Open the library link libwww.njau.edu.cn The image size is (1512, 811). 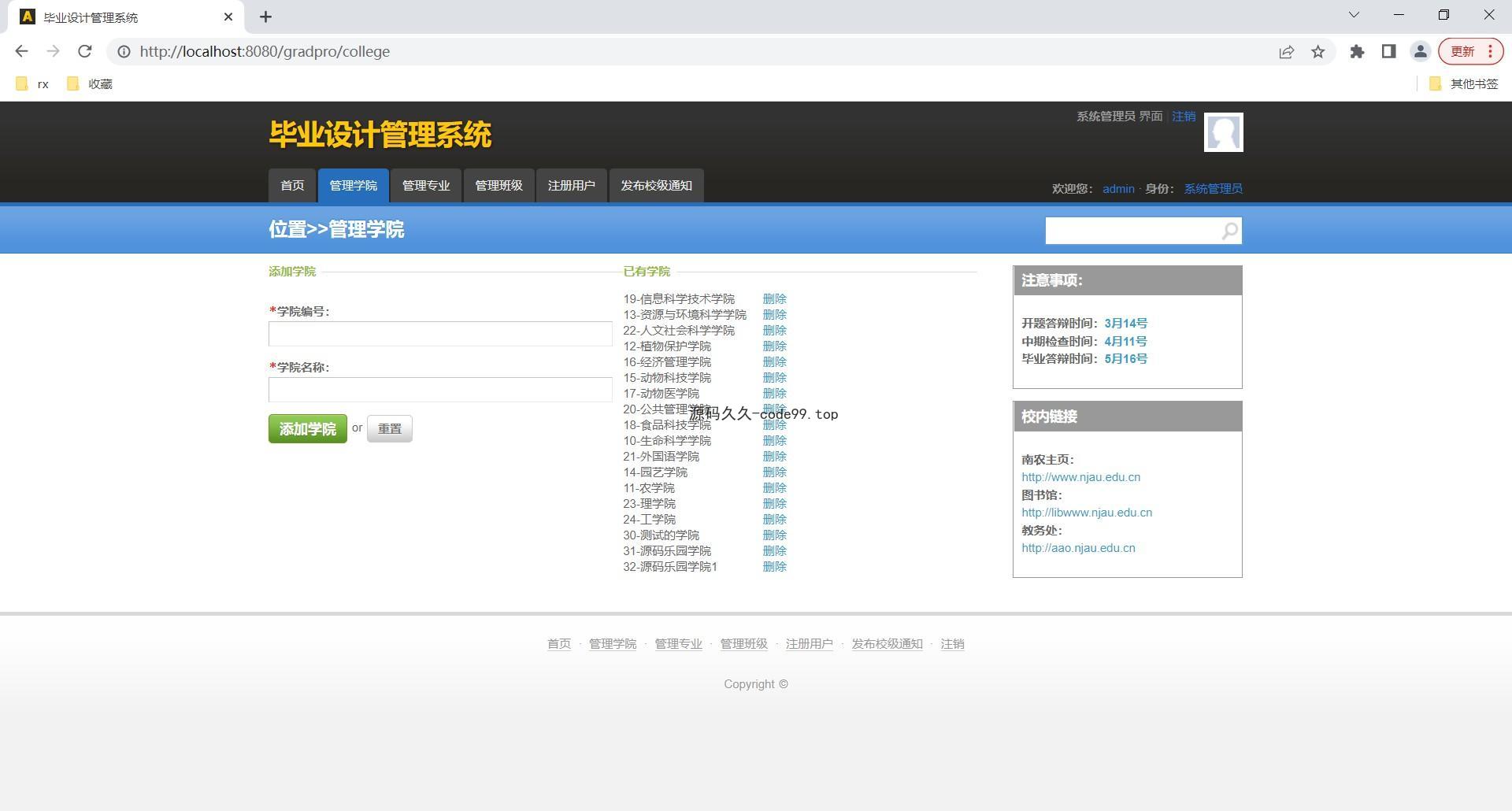[x=1087, y=513]
